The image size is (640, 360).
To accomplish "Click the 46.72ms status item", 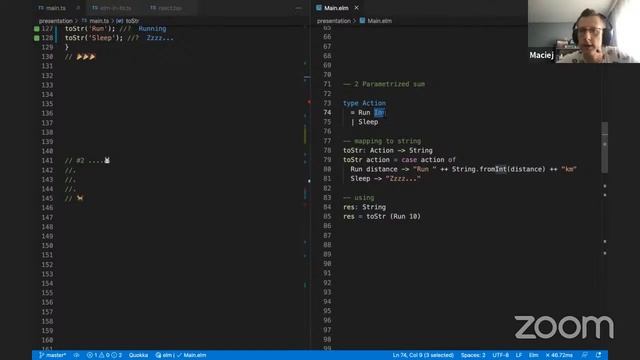I will point(559,355).
